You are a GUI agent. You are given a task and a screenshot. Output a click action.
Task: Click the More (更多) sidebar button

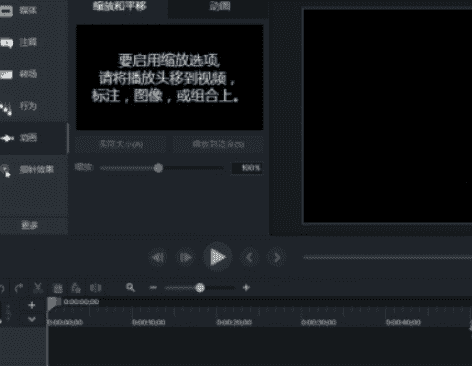[30, 226]
